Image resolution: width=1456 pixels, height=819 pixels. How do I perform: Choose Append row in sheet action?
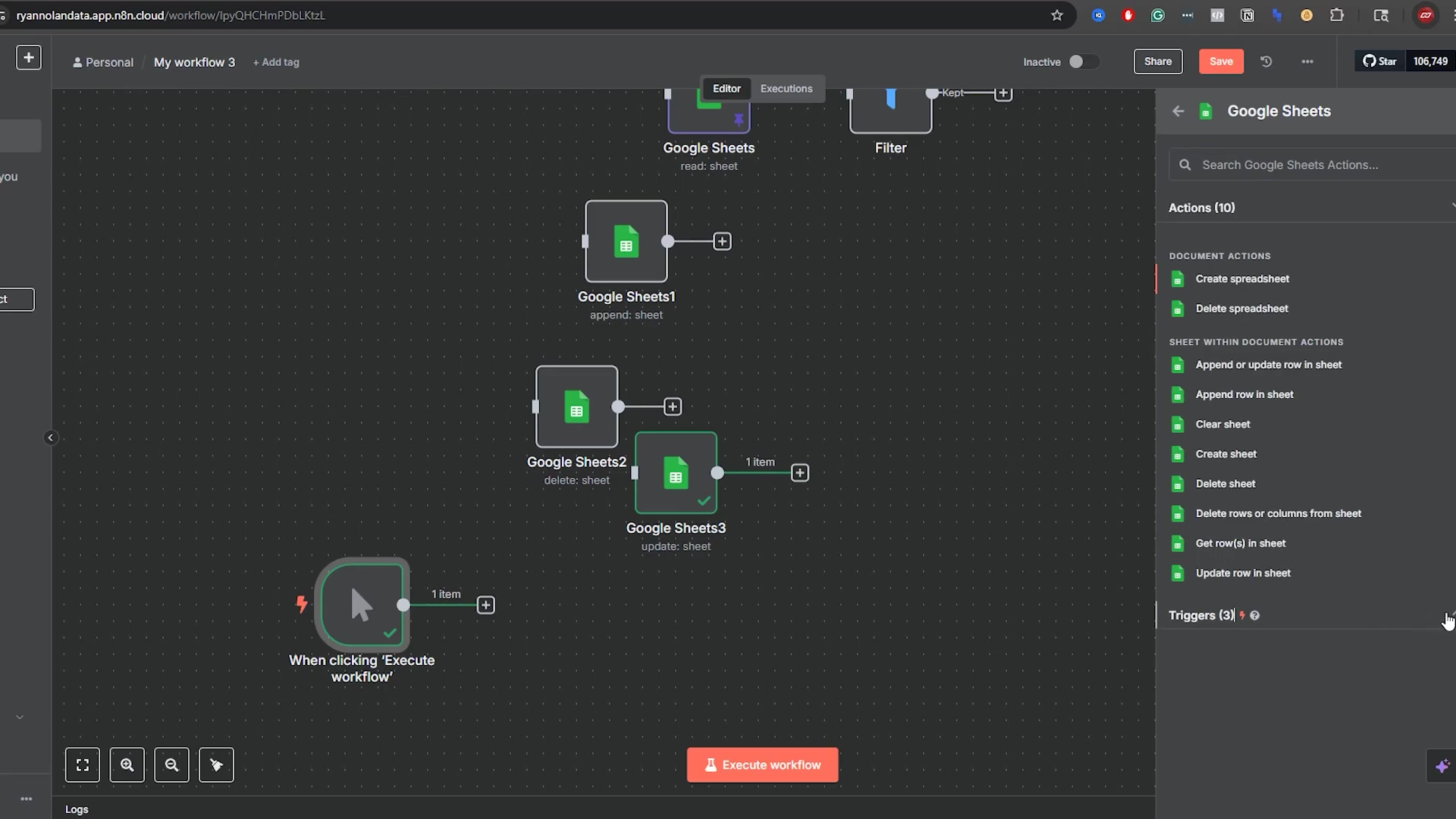(1244, 394)
